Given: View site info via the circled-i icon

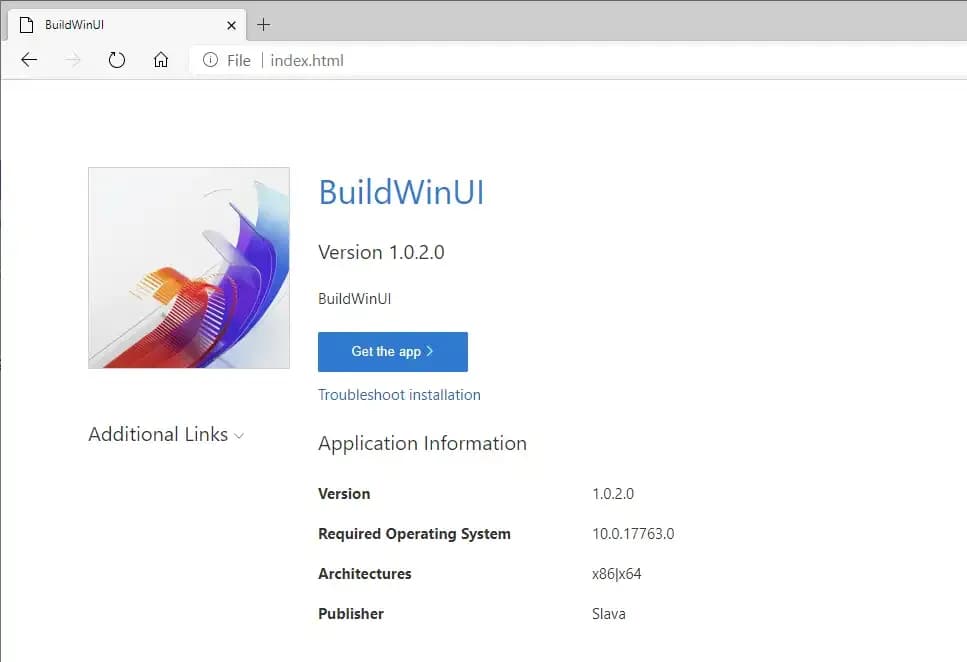Looking at the screenshot, I should [x=210, y=60].
